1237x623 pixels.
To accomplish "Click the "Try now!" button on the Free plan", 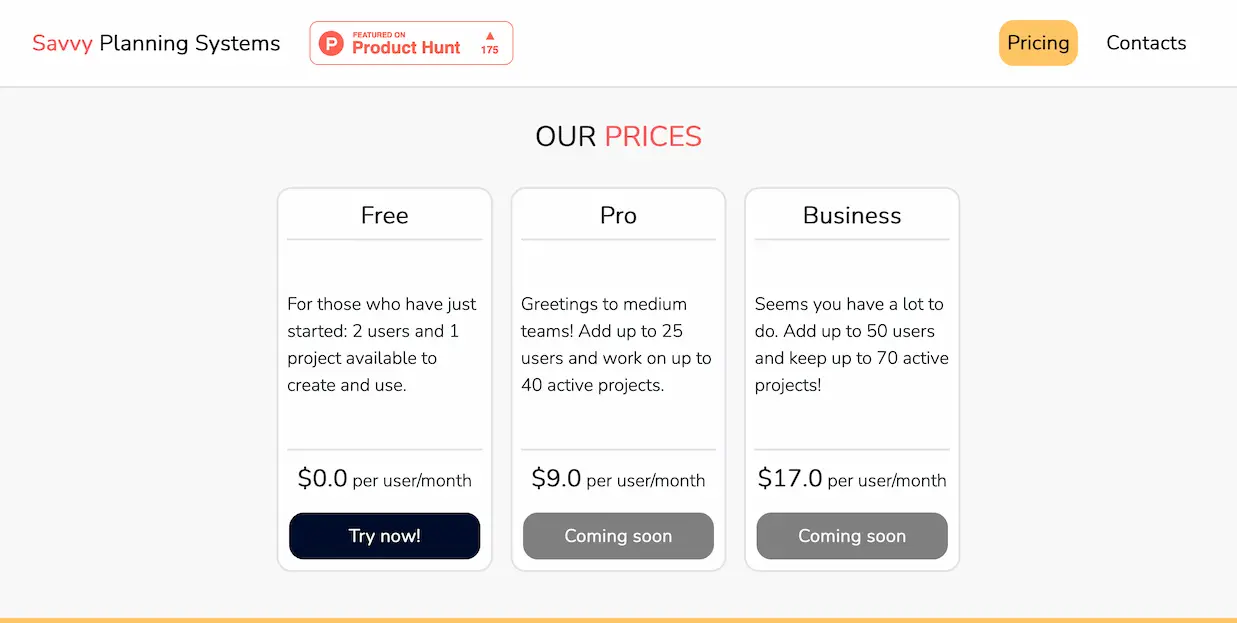I will tap(384, 536).
